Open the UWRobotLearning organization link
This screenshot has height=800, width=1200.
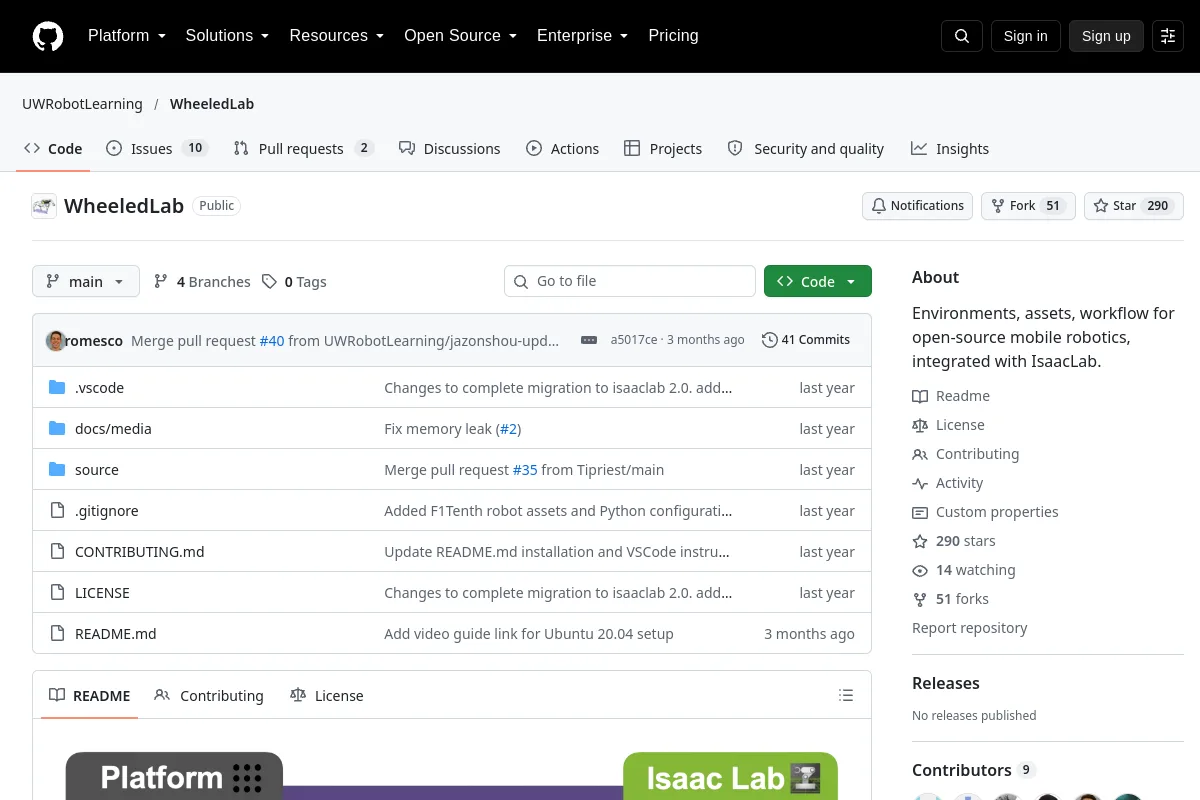coord(82,104)
